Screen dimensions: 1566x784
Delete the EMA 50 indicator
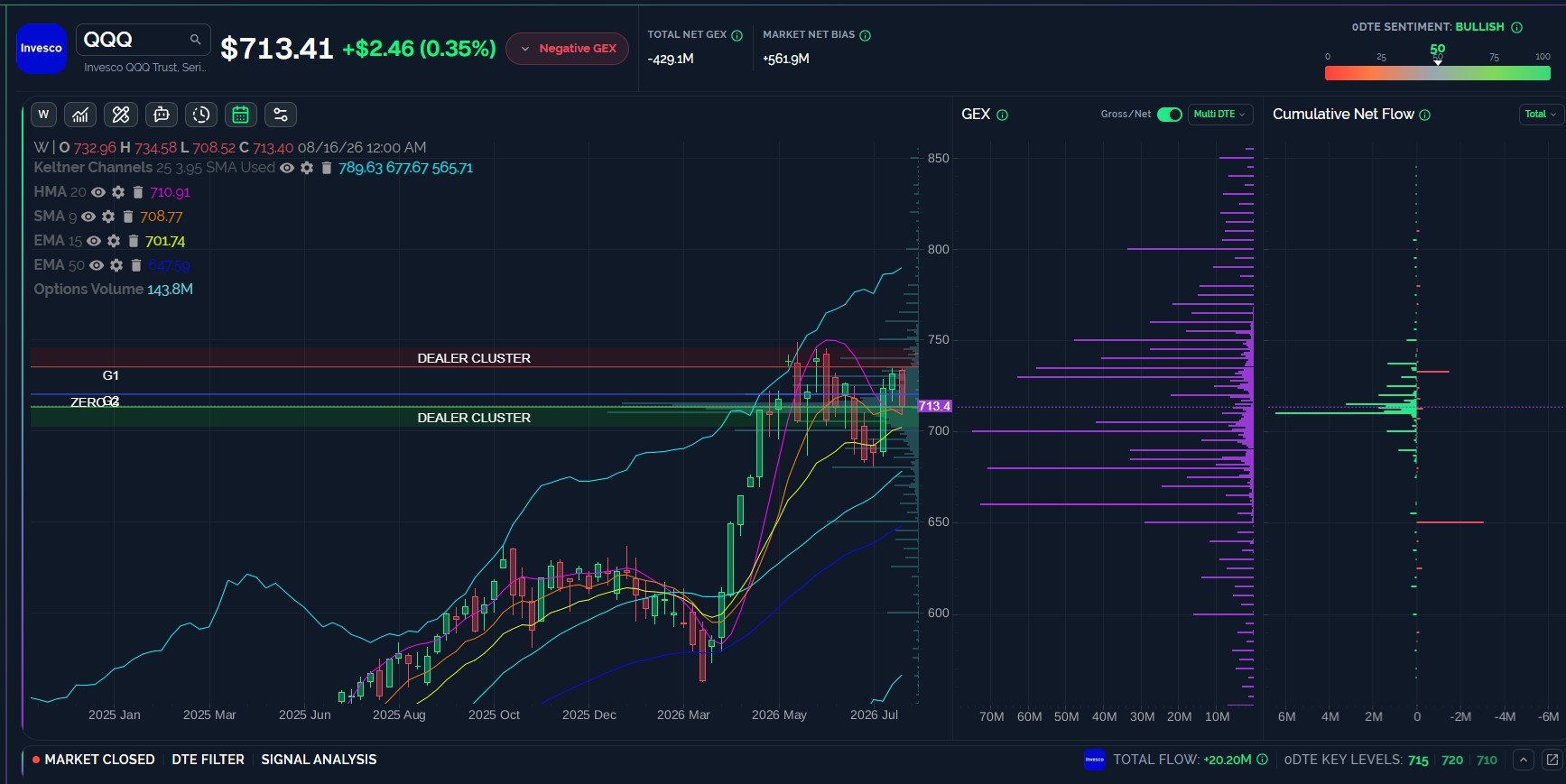[136, 265]
